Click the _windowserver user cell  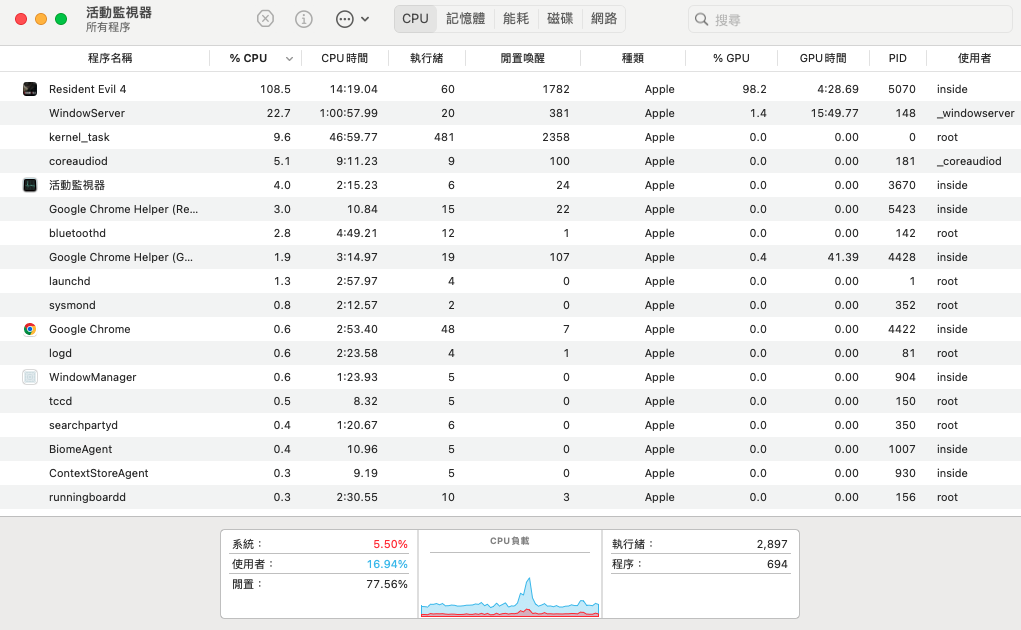tap(975, 113)
